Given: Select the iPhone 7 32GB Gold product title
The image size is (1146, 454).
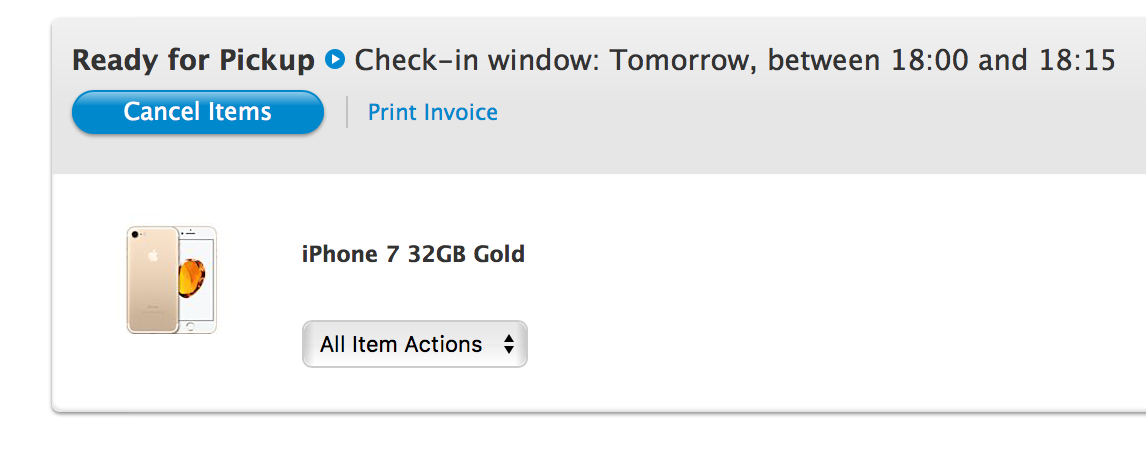Looking at the screenshot, I should click(413, 254).
